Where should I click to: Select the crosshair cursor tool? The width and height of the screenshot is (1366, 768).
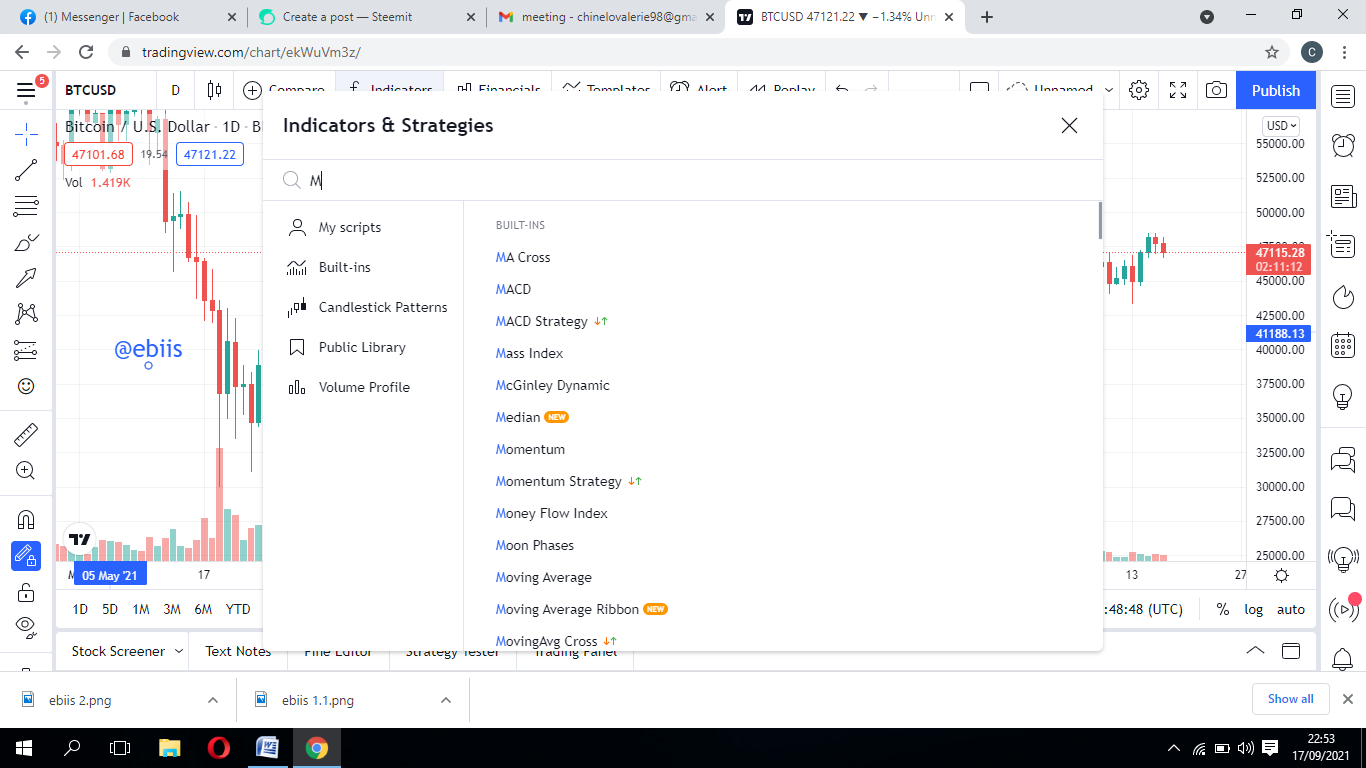(26, 132)
